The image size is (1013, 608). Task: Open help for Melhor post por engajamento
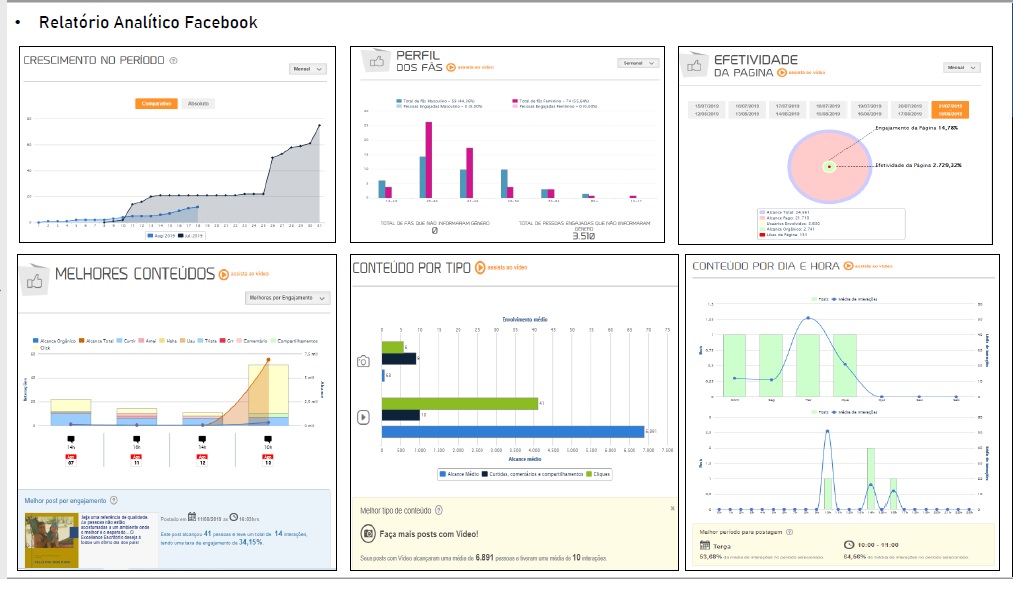(x=114, y=500)
